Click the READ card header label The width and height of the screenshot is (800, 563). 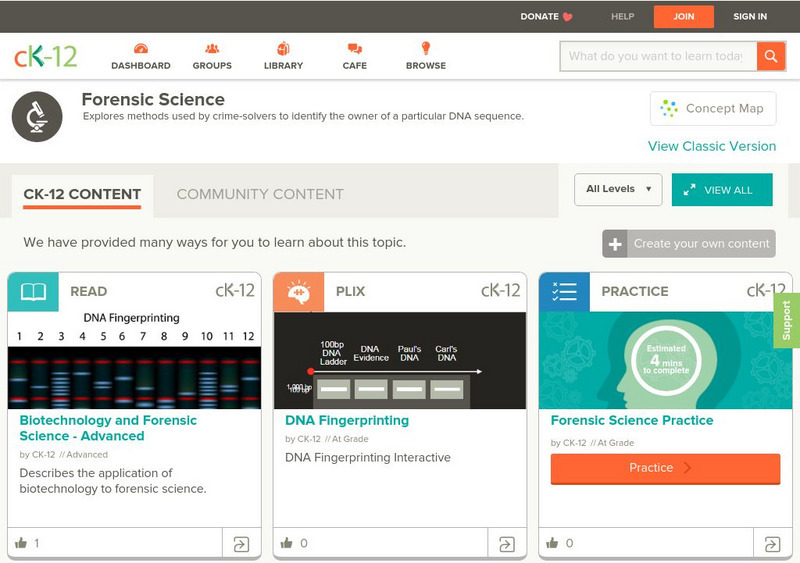[88, 291]
